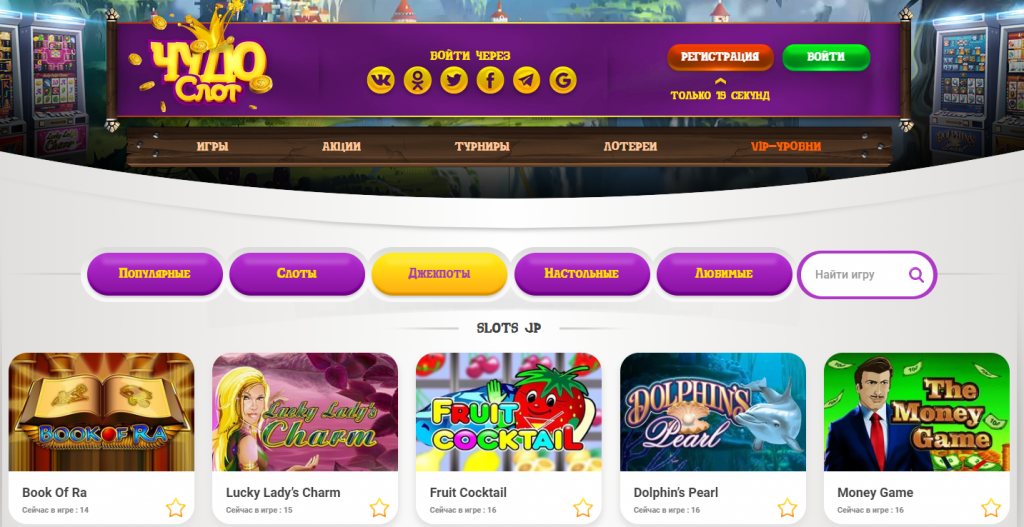Click the search magnifier icon
The width and height of the screenshot is (1024, 527).
coord(916,275)
